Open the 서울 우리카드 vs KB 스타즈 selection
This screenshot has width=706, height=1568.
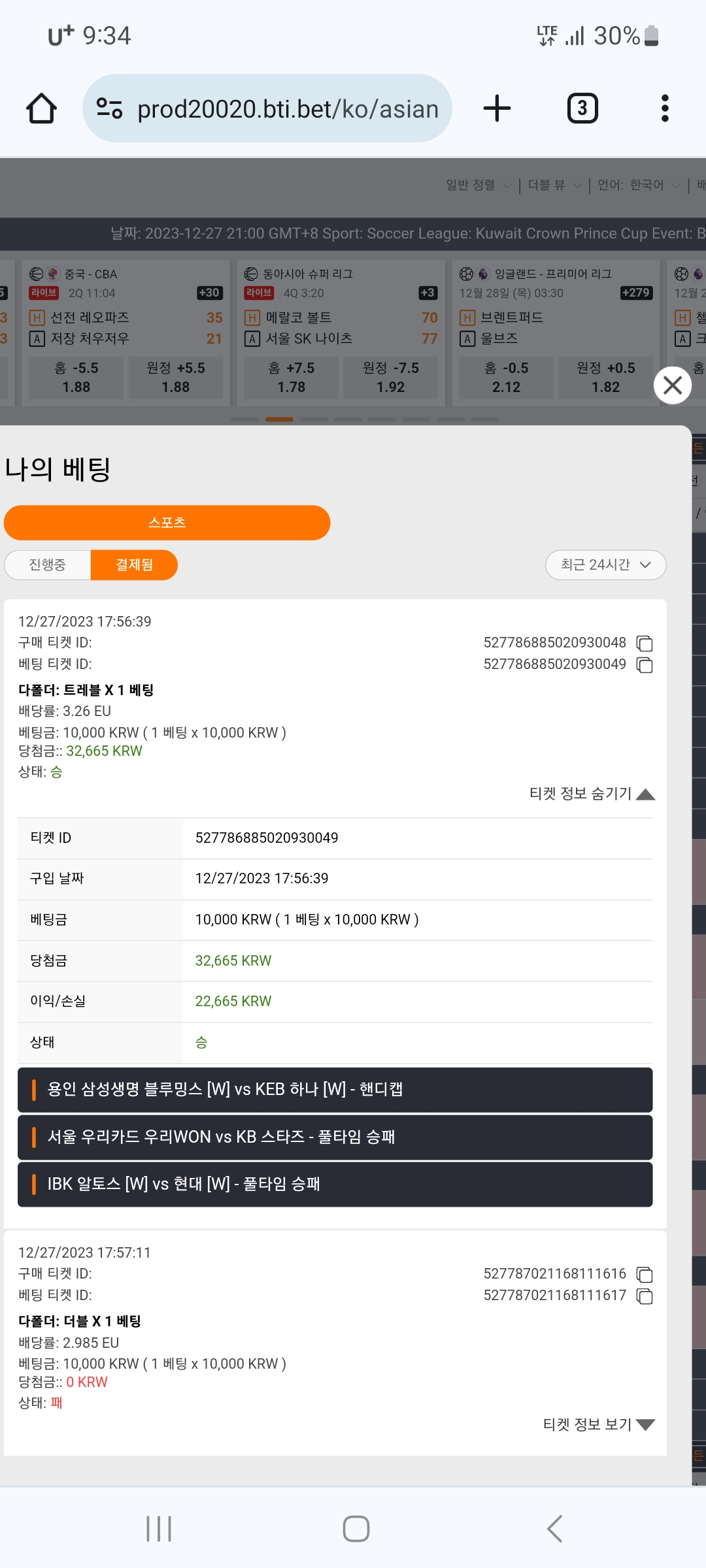coord(335,1137)
